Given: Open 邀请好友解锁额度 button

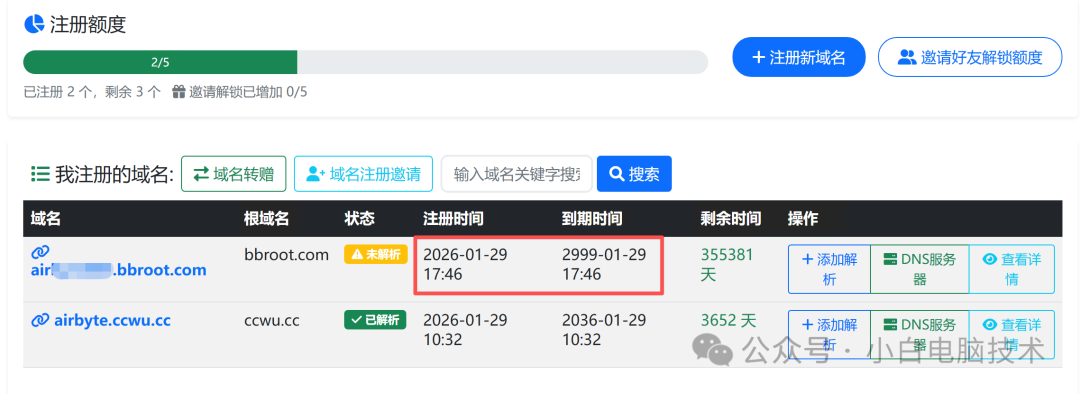Looking at the screenshot, I should pyautogui.click(x=970, y=57).
